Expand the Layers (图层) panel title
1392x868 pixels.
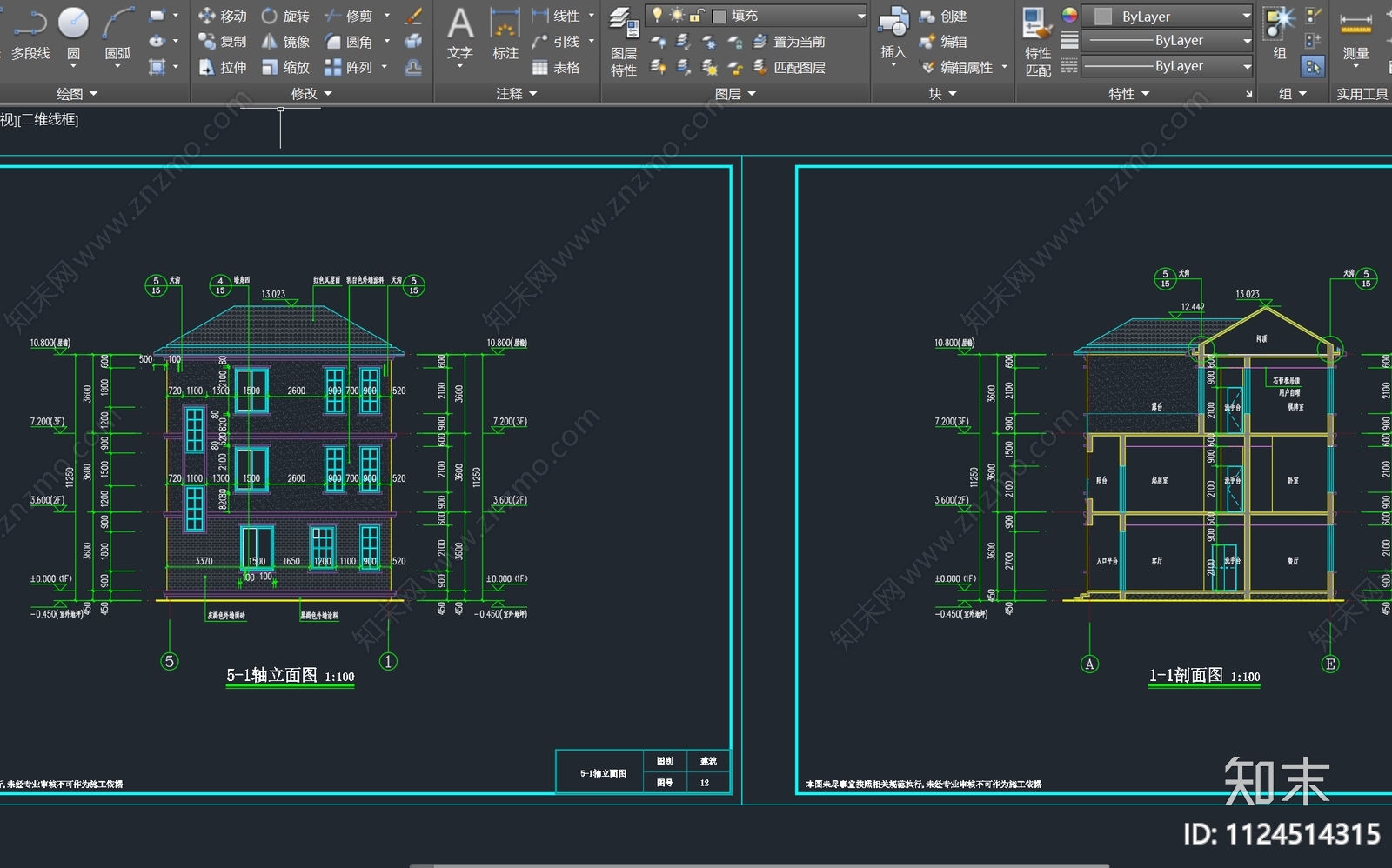tap(735, 94)
